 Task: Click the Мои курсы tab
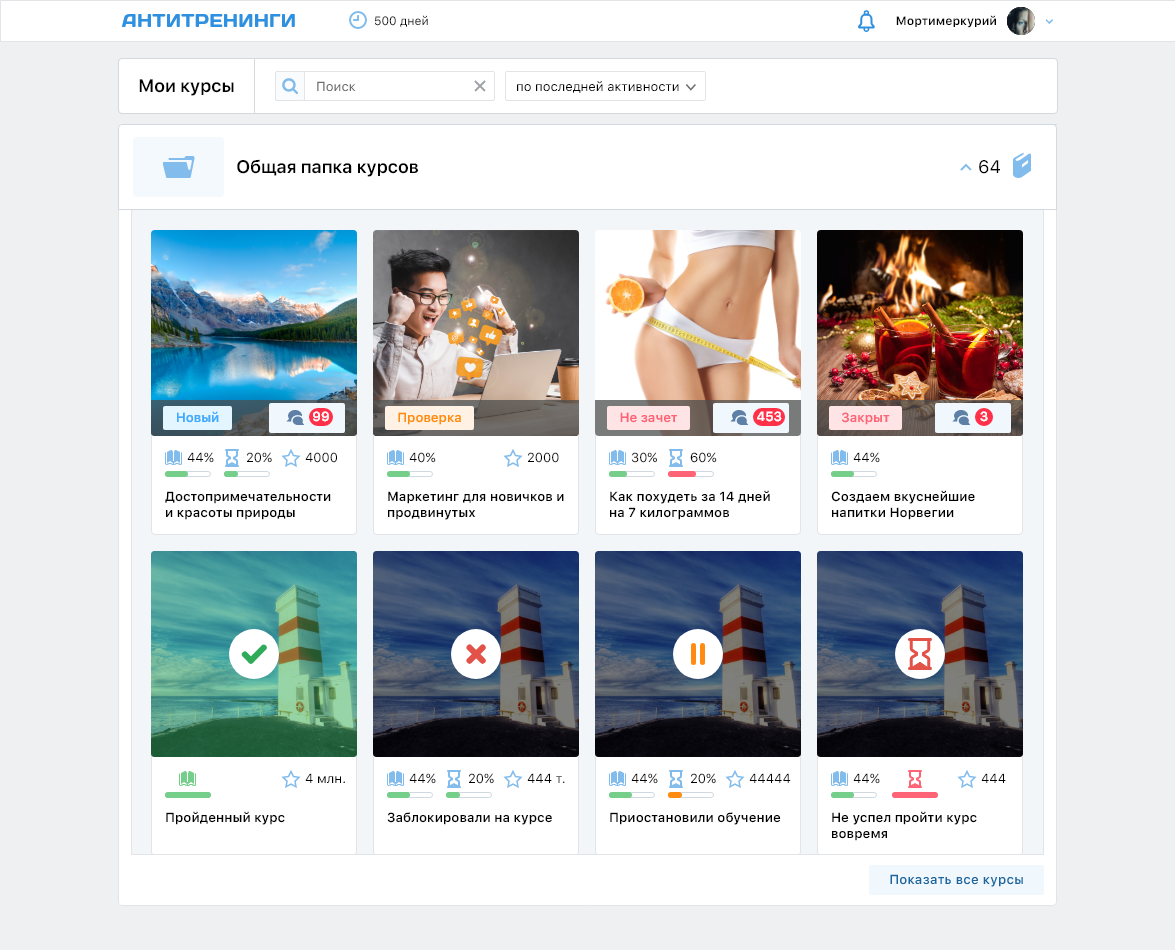click(187, 86)
